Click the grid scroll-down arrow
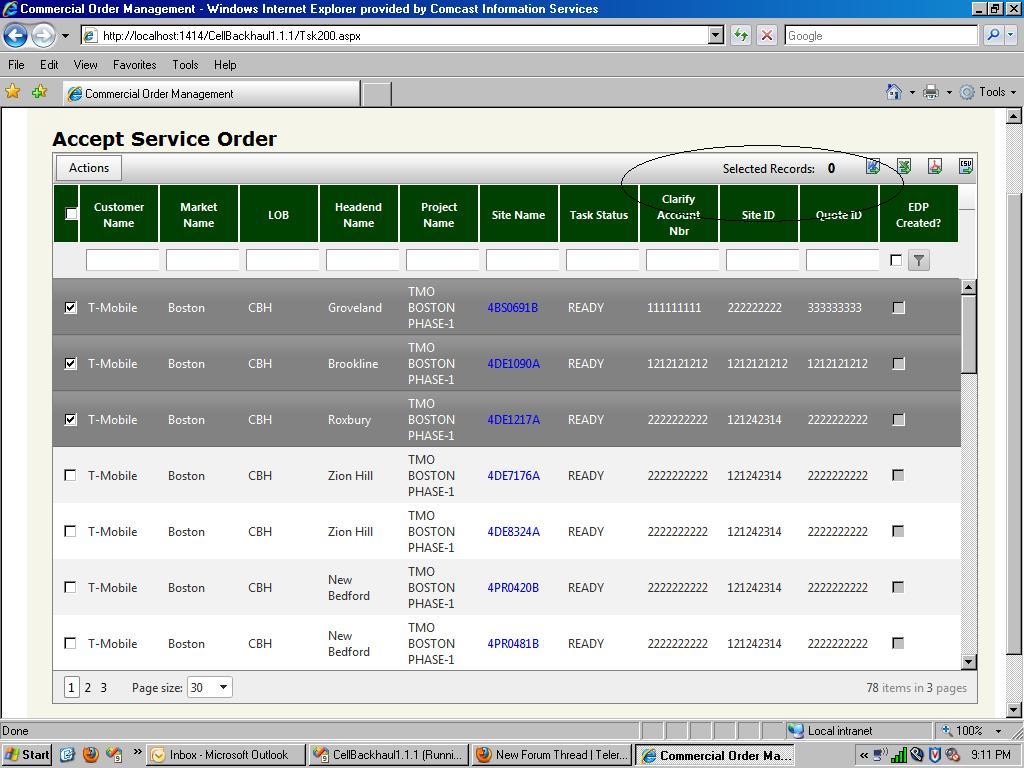The width and height of the screenshot is (1024, 768). [x=968, y=662]
